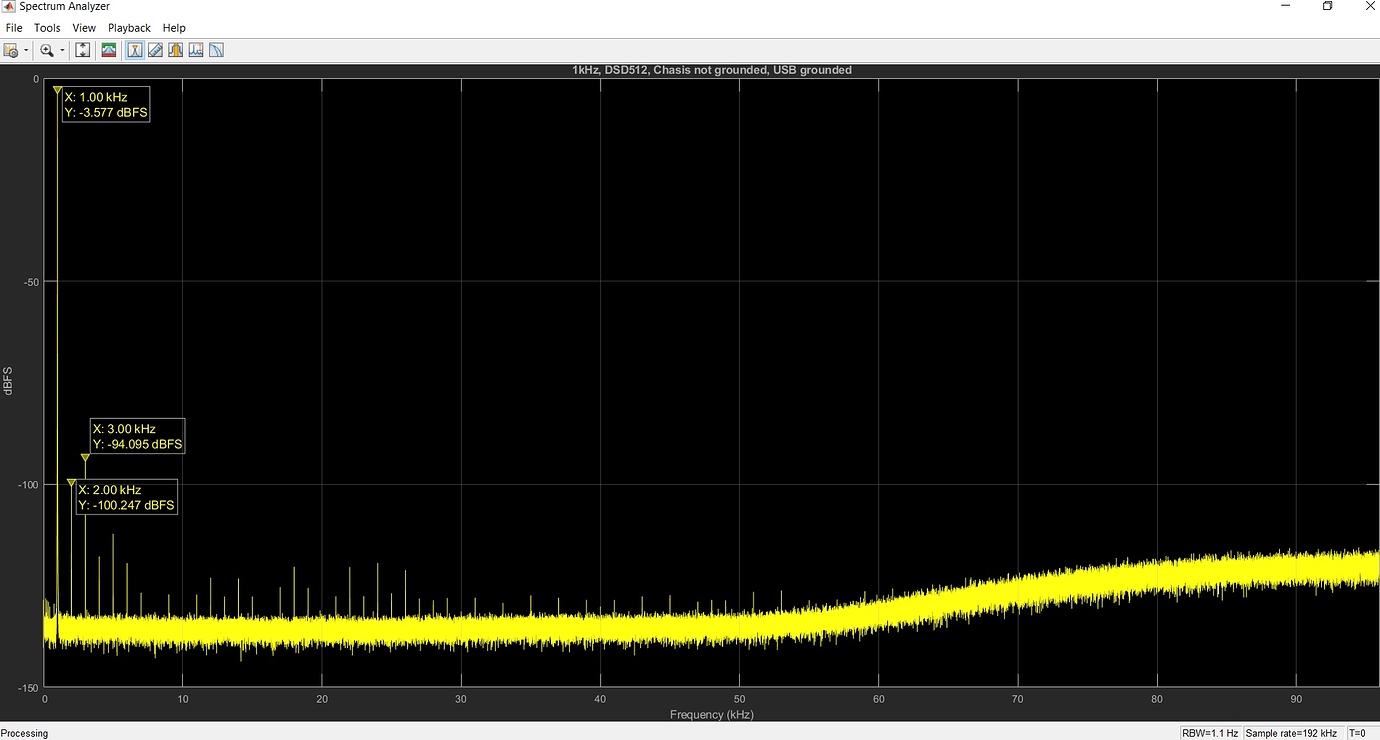Open the Tools menu

click(47, 28)
